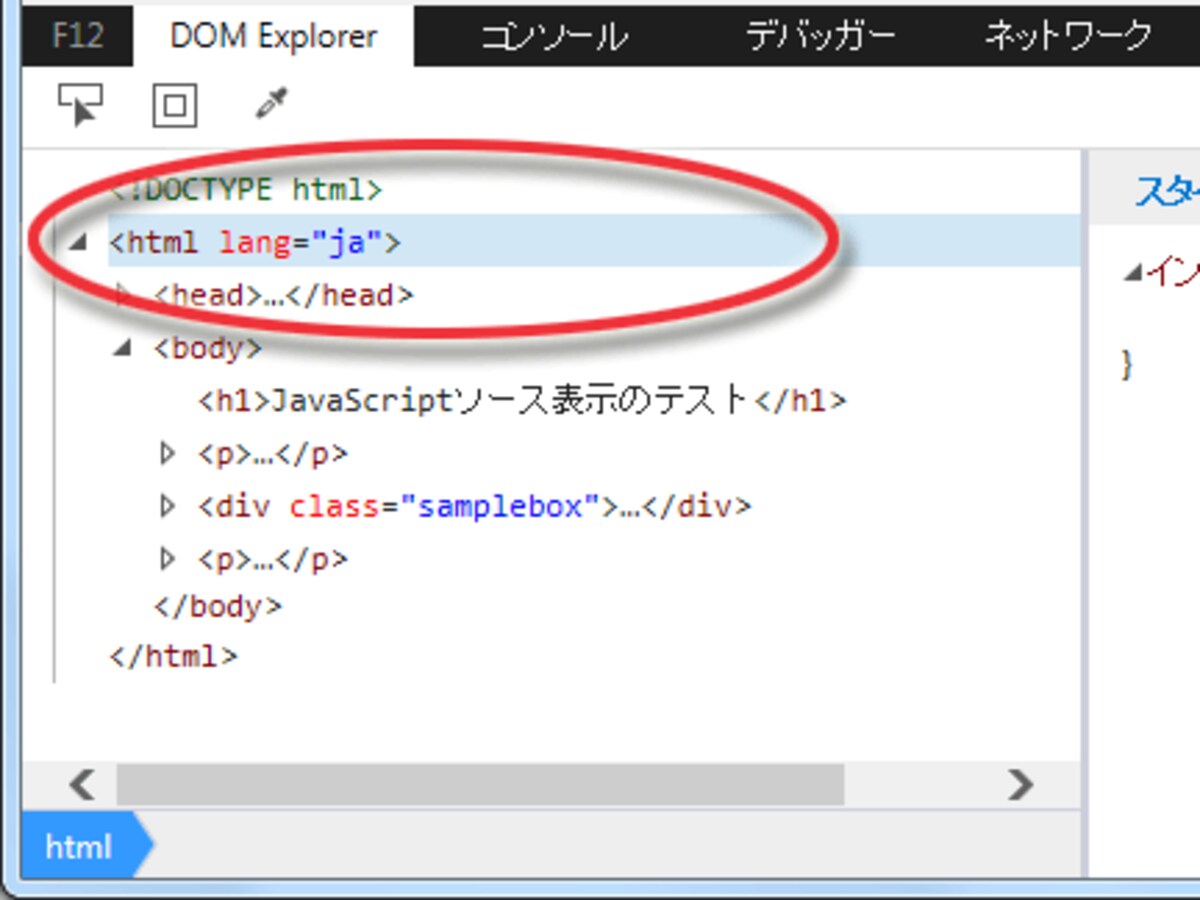Switch to the ネットワーク tab

pos(1068,36)
